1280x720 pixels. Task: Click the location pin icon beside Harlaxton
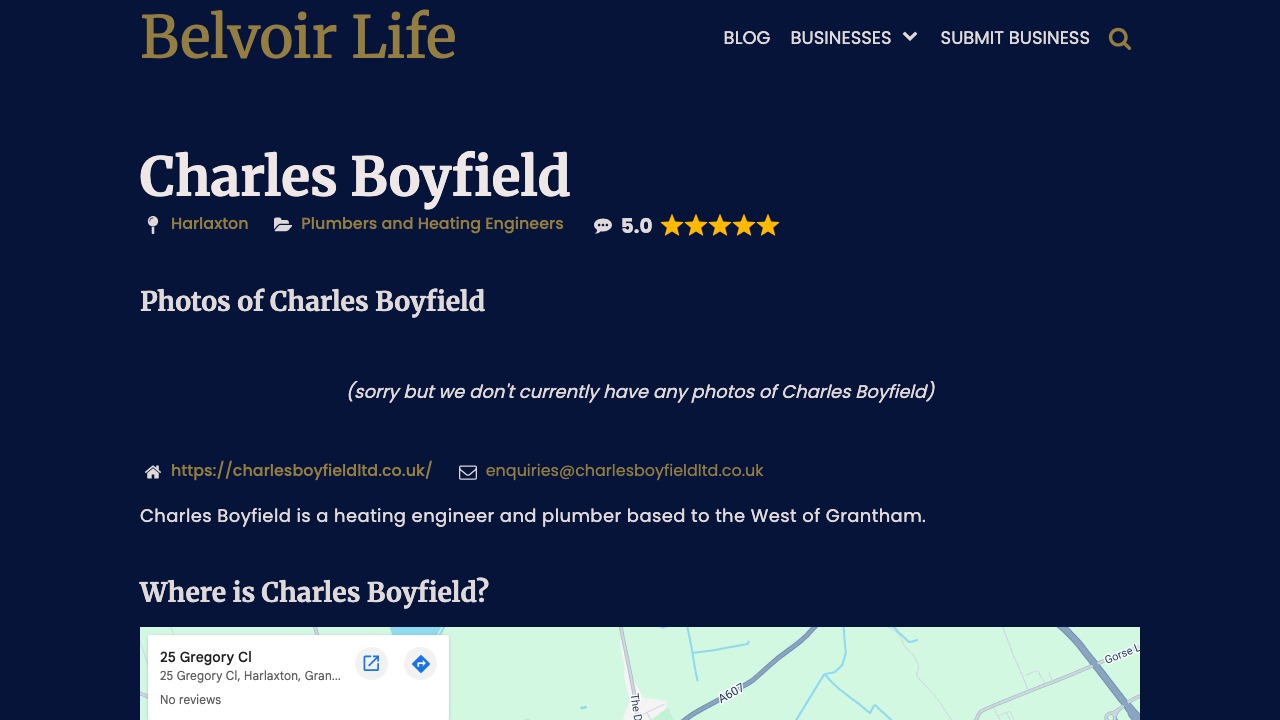152,224
